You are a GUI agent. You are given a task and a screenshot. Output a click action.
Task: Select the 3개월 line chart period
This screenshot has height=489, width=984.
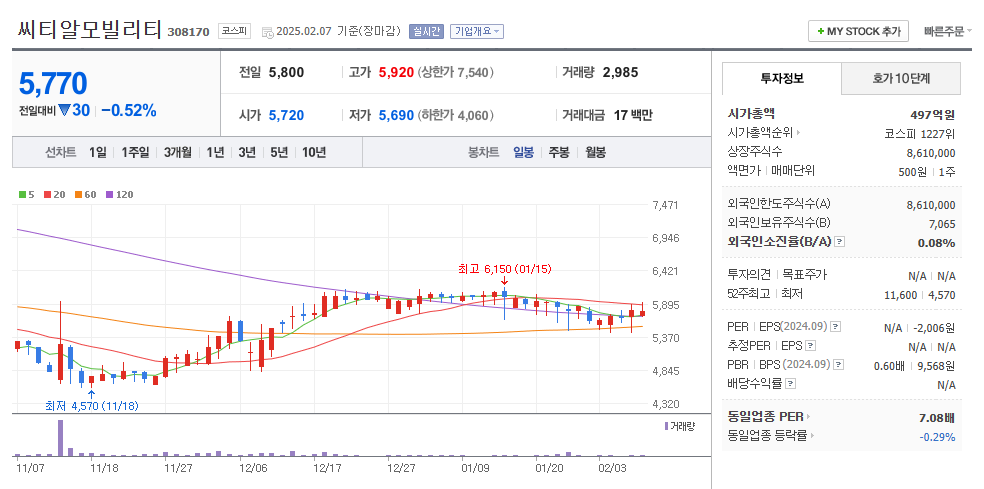(178, 152)
